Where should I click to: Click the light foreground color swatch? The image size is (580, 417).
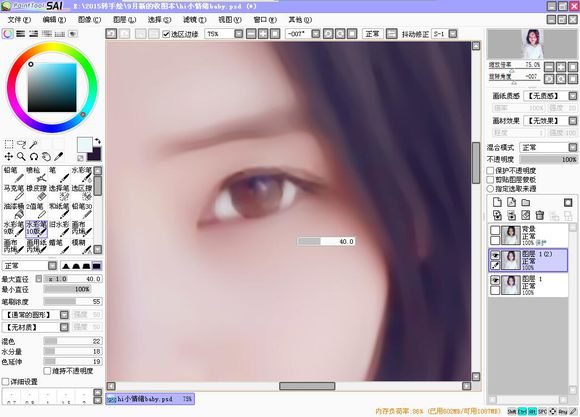coord(85,144)
